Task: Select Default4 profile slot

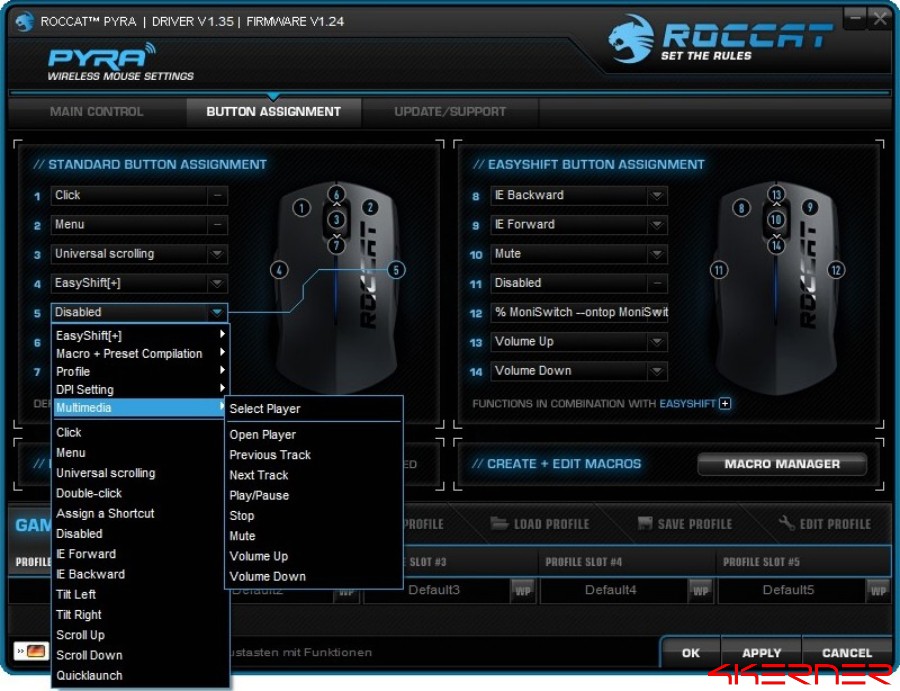Action: [x=610, y=590]
